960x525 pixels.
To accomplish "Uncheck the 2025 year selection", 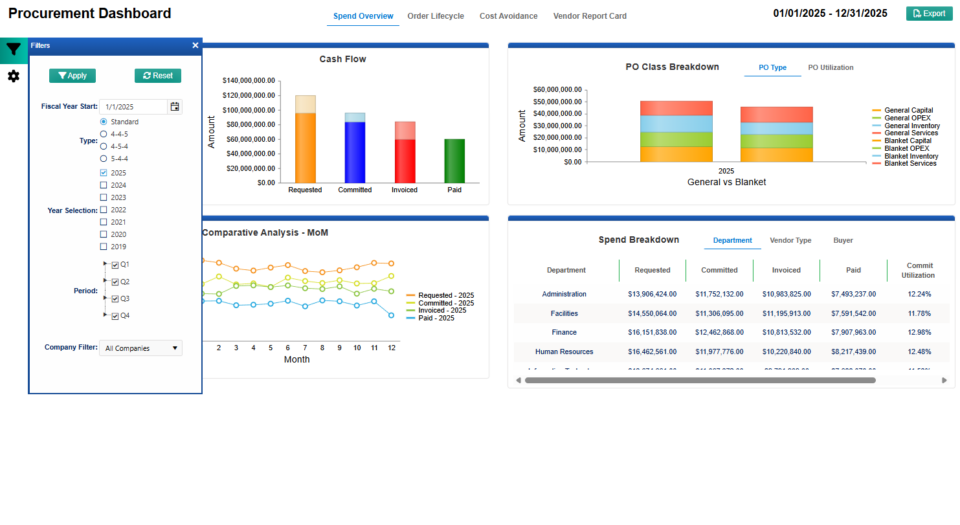I will [x=104, y=173].
